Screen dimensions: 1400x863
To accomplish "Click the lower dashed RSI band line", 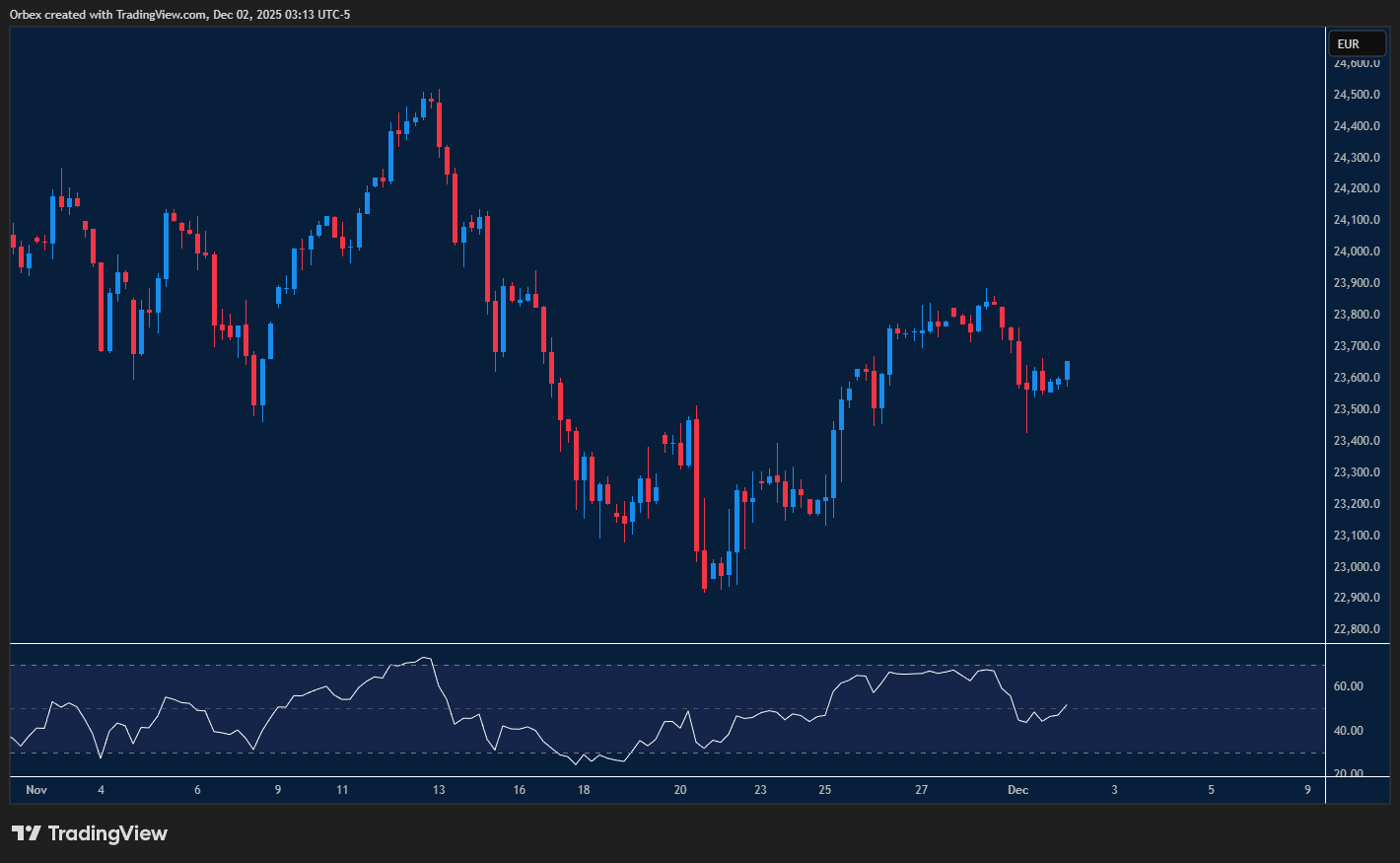I will (661, 752).
